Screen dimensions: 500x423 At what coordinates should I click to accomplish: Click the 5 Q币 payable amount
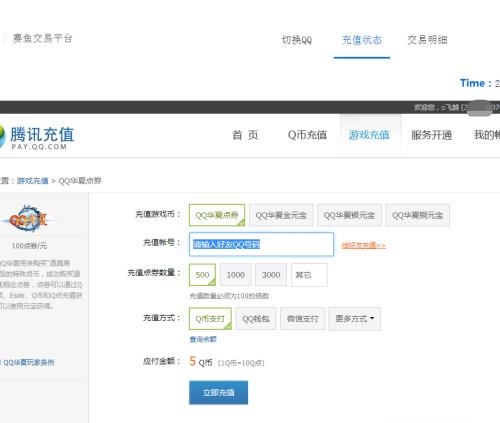(201, 361)
